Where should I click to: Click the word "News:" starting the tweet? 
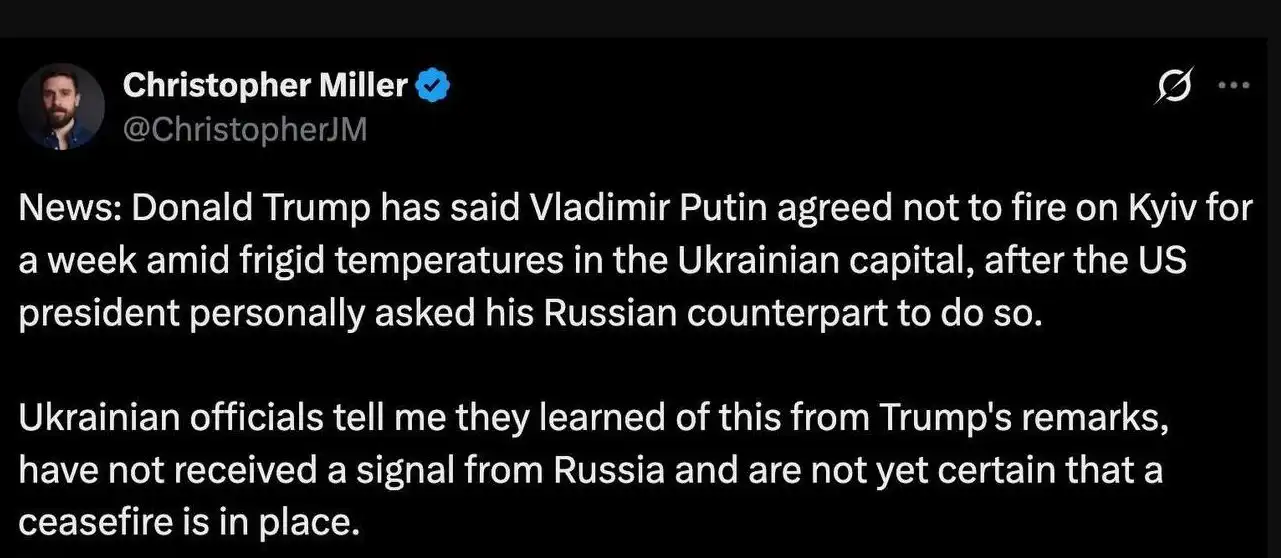tap(70, 210)
